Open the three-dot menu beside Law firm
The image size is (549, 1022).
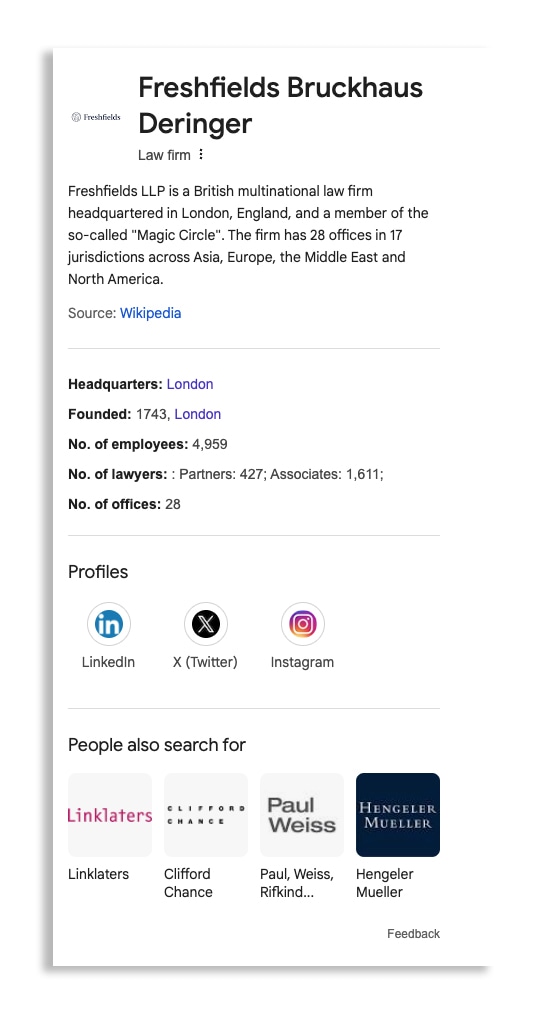coord(201,154)
